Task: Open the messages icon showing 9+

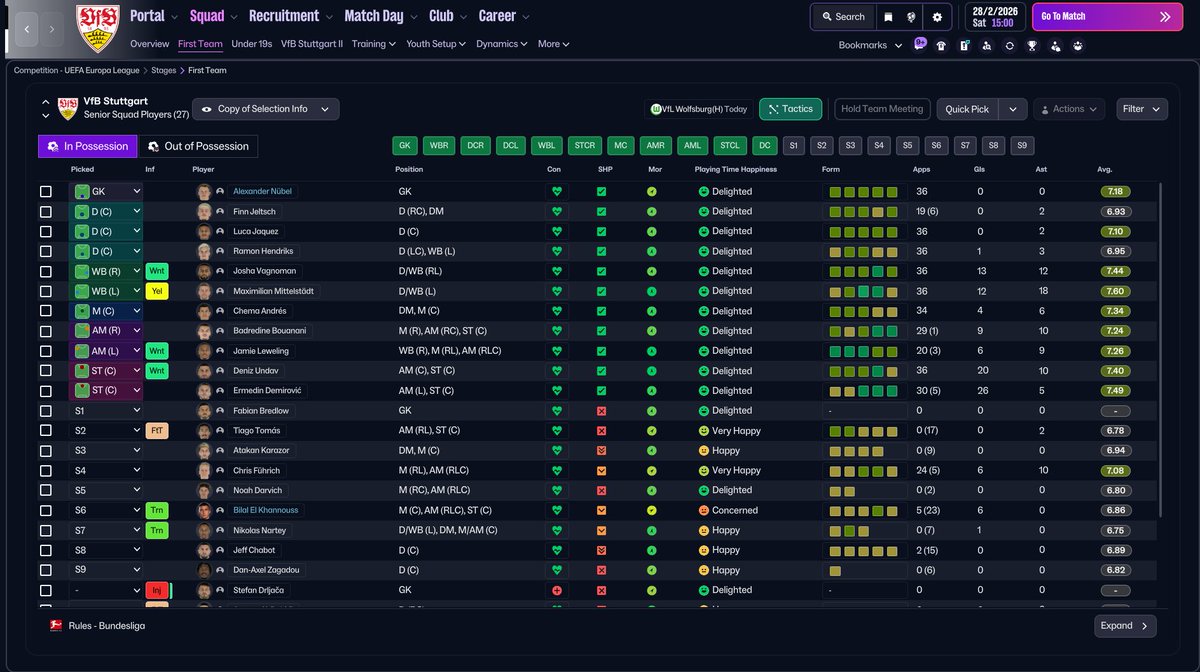Action: pos(921,45)
